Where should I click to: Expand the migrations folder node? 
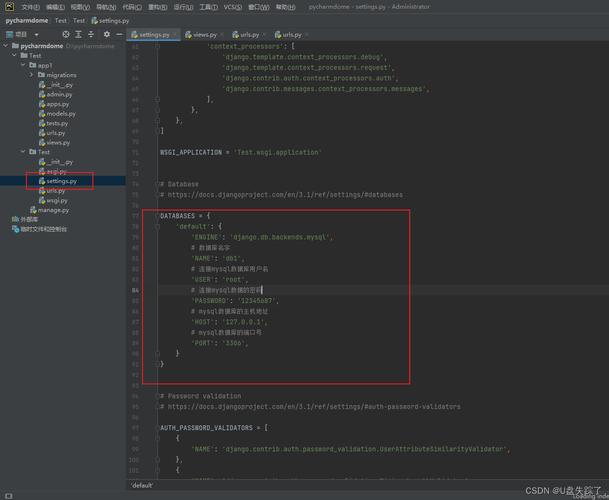[x=32, y=75]
